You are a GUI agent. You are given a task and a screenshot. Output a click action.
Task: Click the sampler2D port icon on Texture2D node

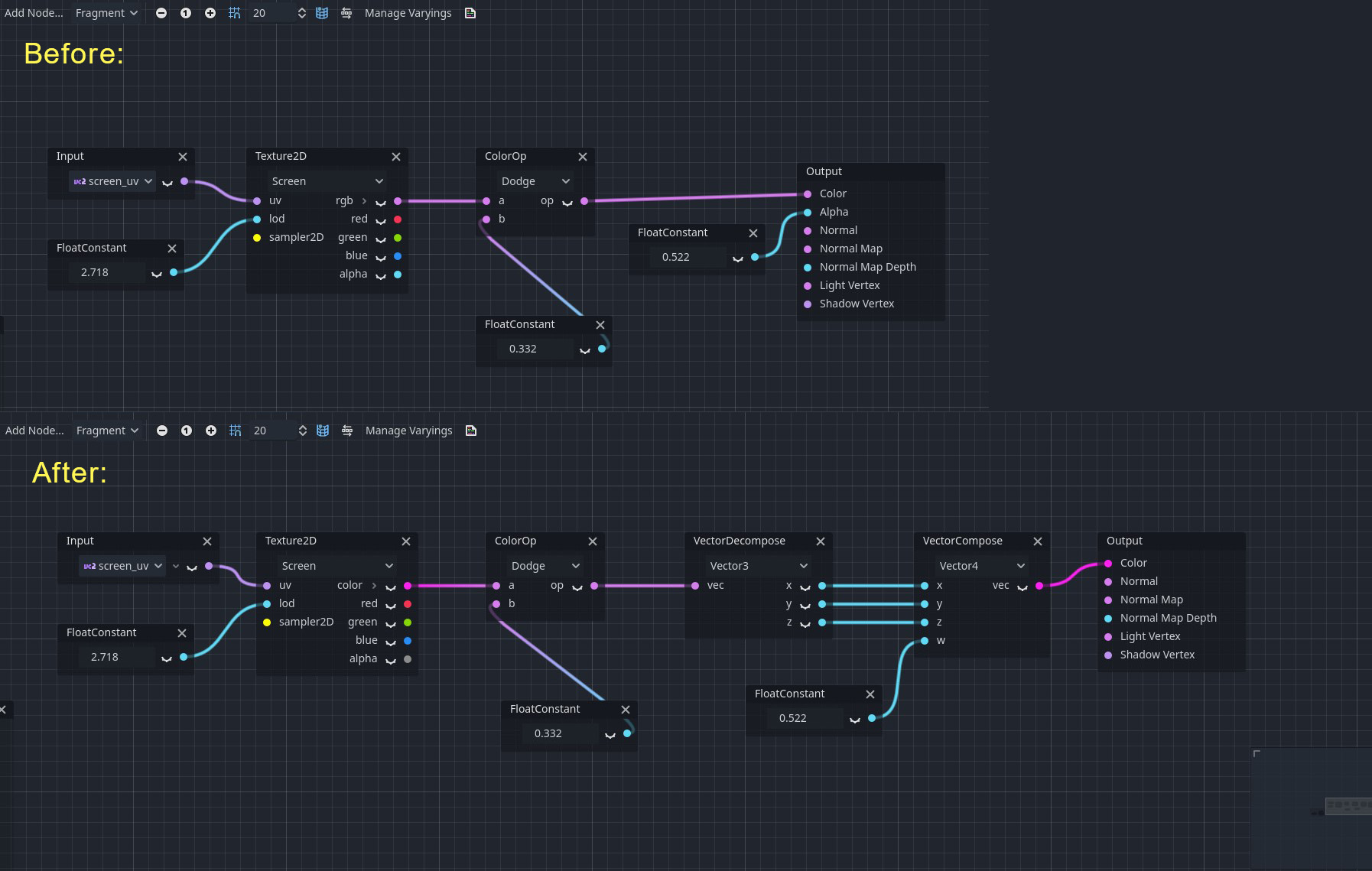[x=256, y=237]
